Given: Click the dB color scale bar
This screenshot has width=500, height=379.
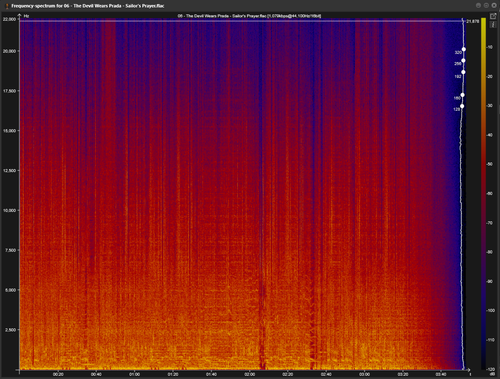Looking at the screenshot, I should (483, 194).
